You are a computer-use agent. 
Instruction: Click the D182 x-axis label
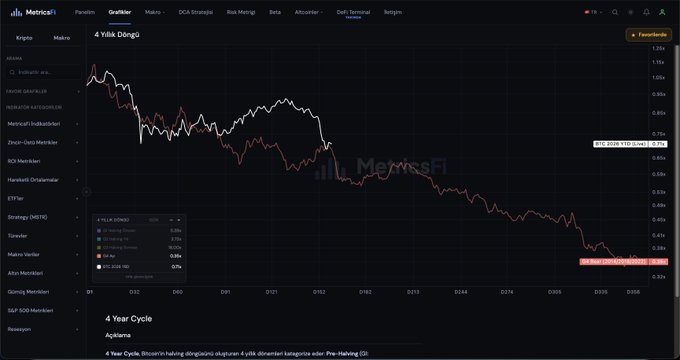click(x=366, y=292)
